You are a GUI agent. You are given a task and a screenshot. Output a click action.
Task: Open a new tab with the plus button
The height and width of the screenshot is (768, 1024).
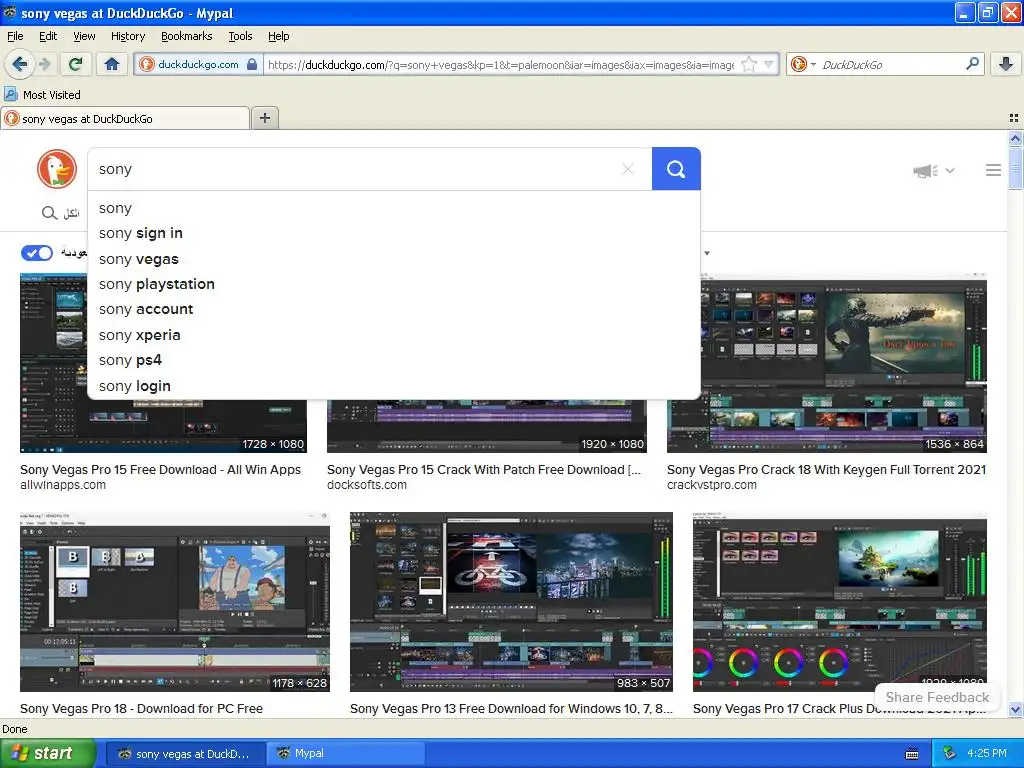pos(264,118)
